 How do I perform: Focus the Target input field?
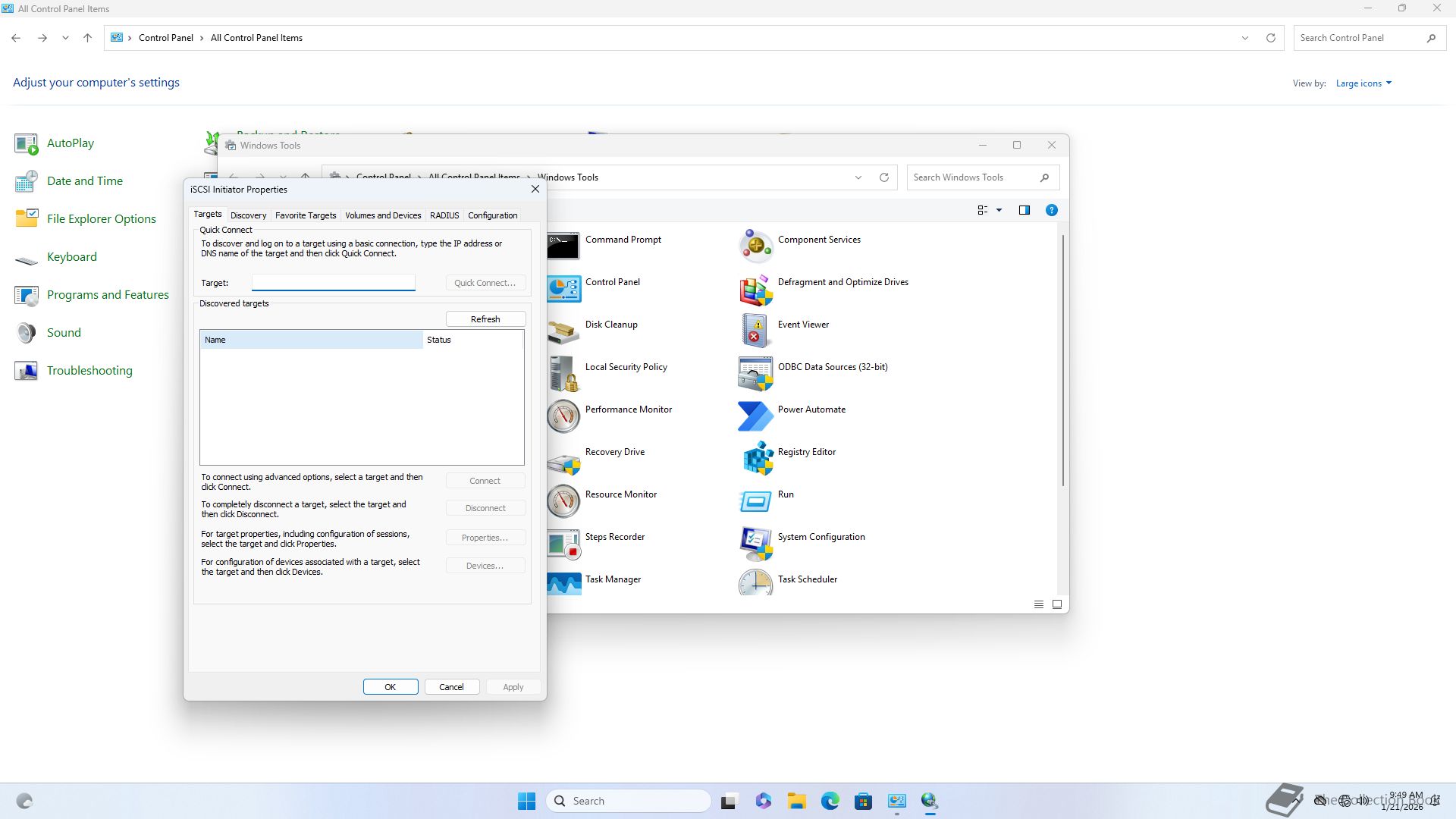(x=333, y=282)
